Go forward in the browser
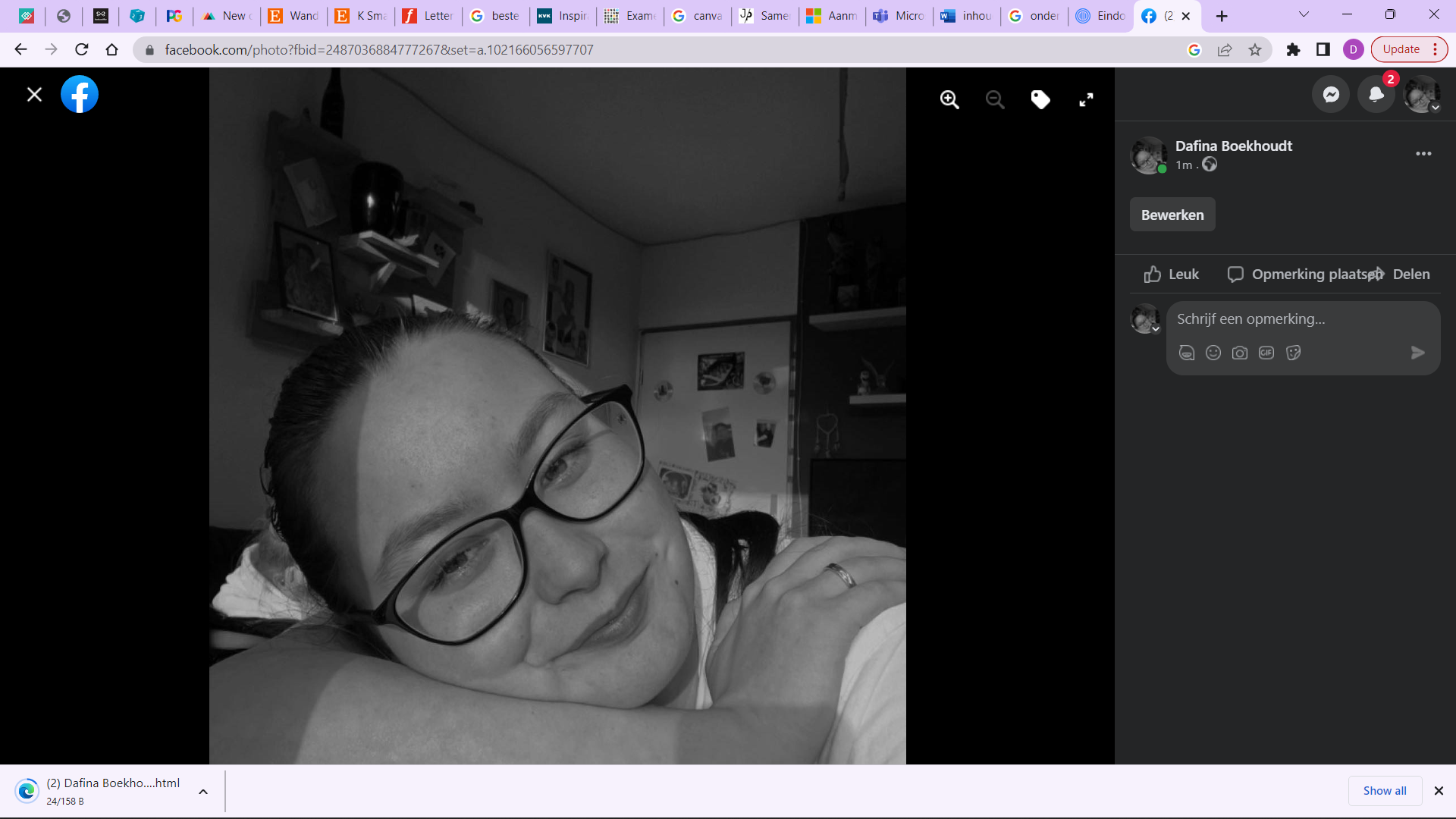This screenshot has height=819, width=1456. pos(51,49)
